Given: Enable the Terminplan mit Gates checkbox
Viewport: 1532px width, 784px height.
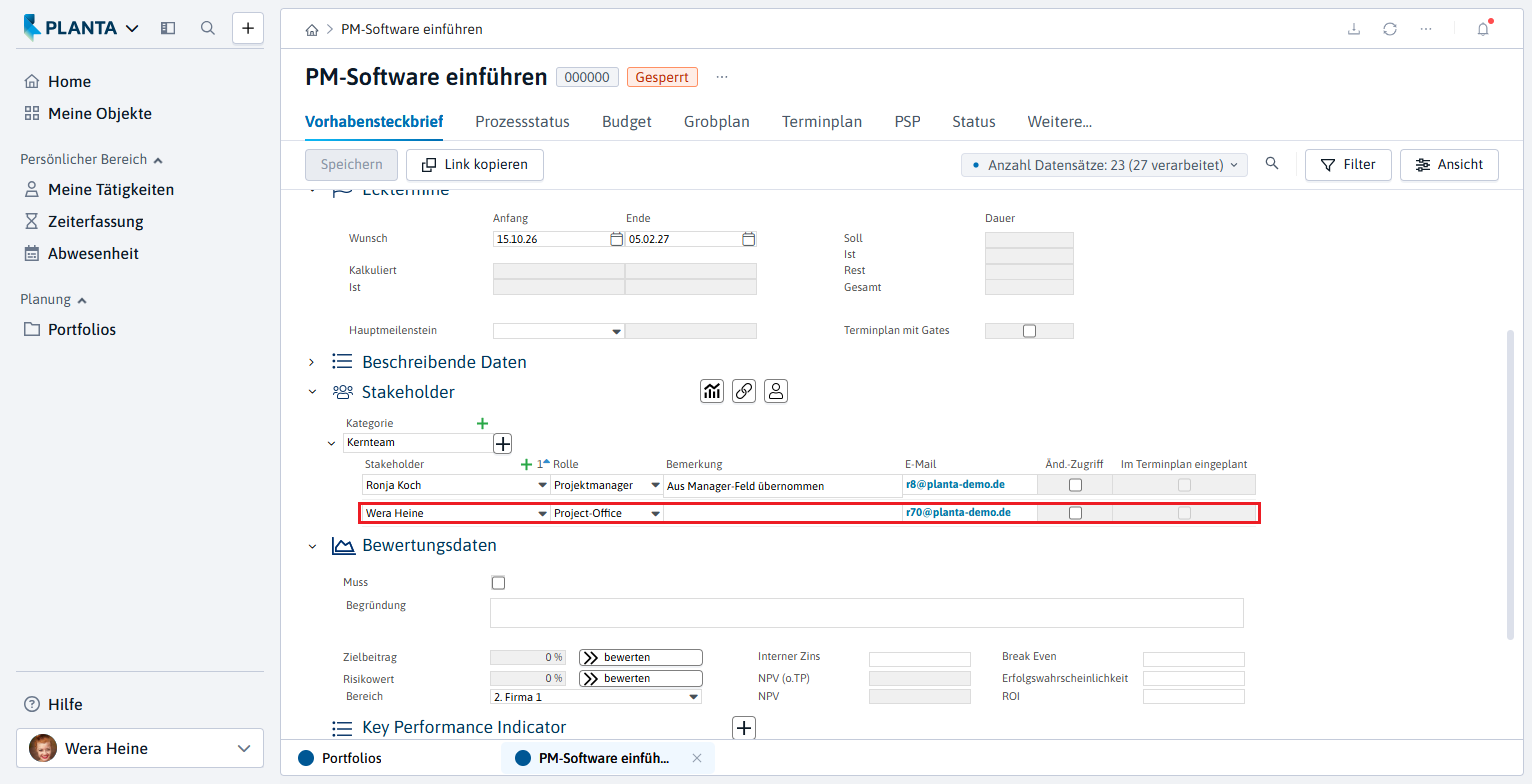Looking at the screenshot, I should [x=1029, y=331].
